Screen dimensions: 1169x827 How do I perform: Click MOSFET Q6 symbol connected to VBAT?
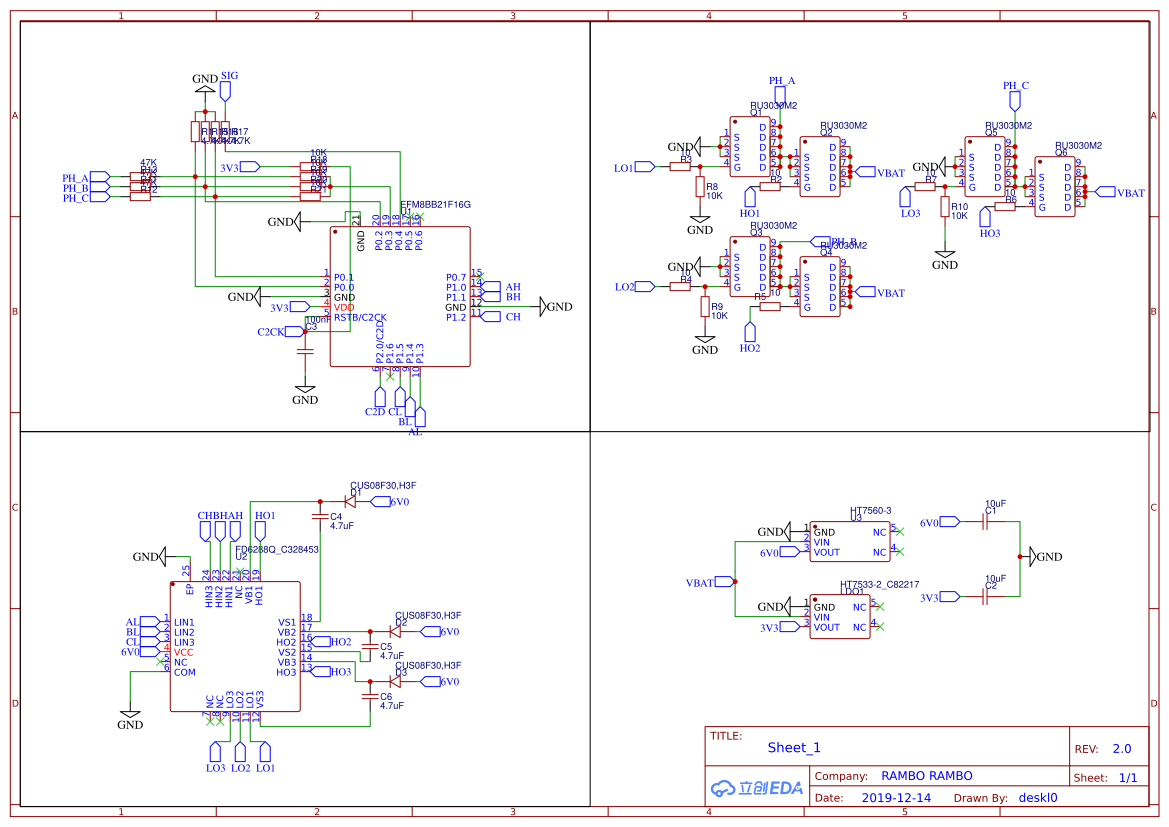coord(1055,183)
